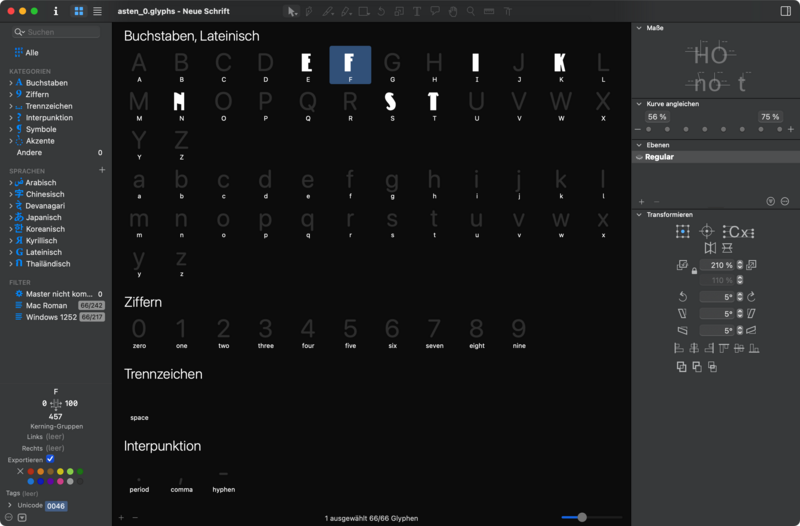Select the hand tool in toolbar

(453, 11)
